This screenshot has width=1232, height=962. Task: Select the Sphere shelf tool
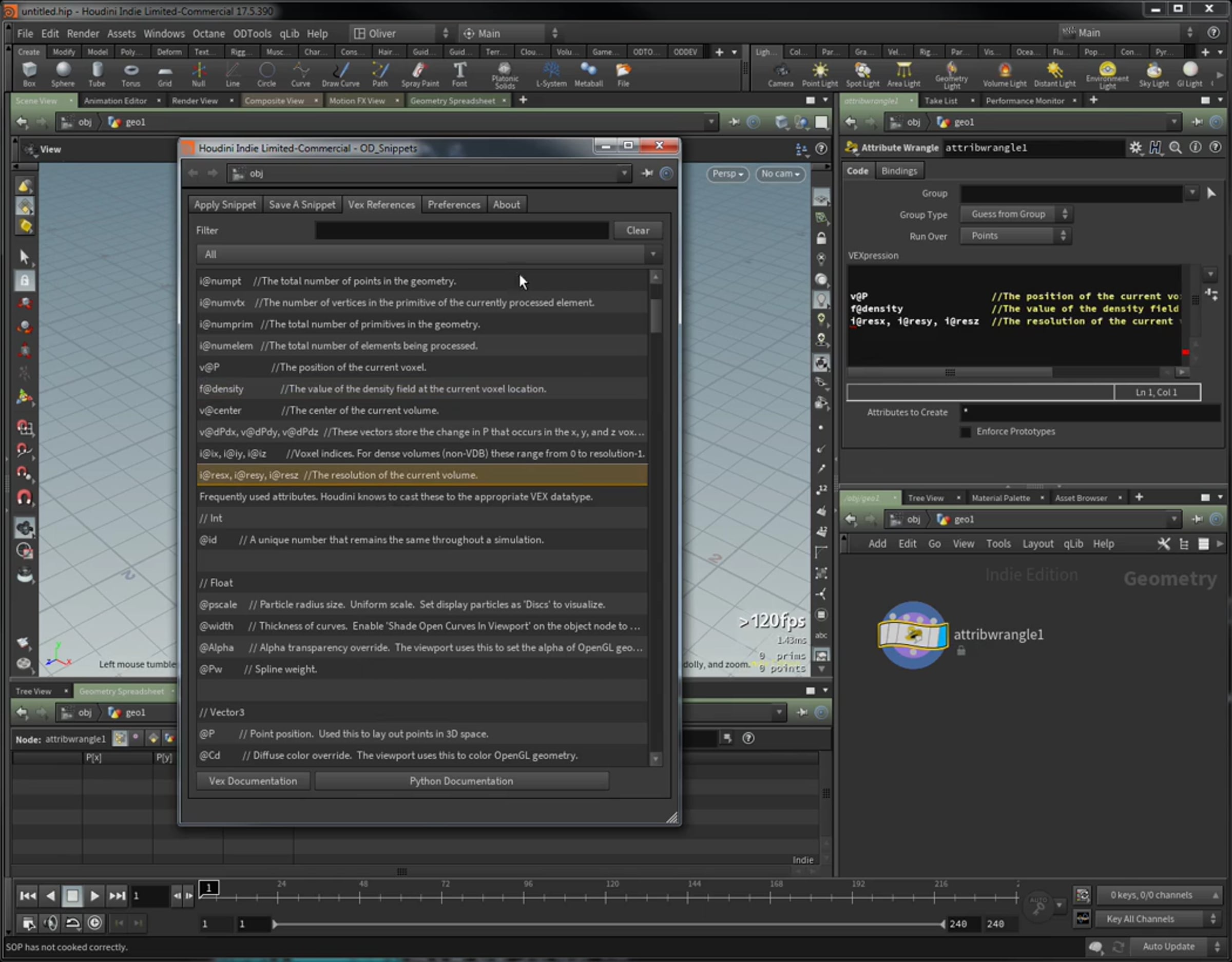pyautogui.click(x=63, y=74)
